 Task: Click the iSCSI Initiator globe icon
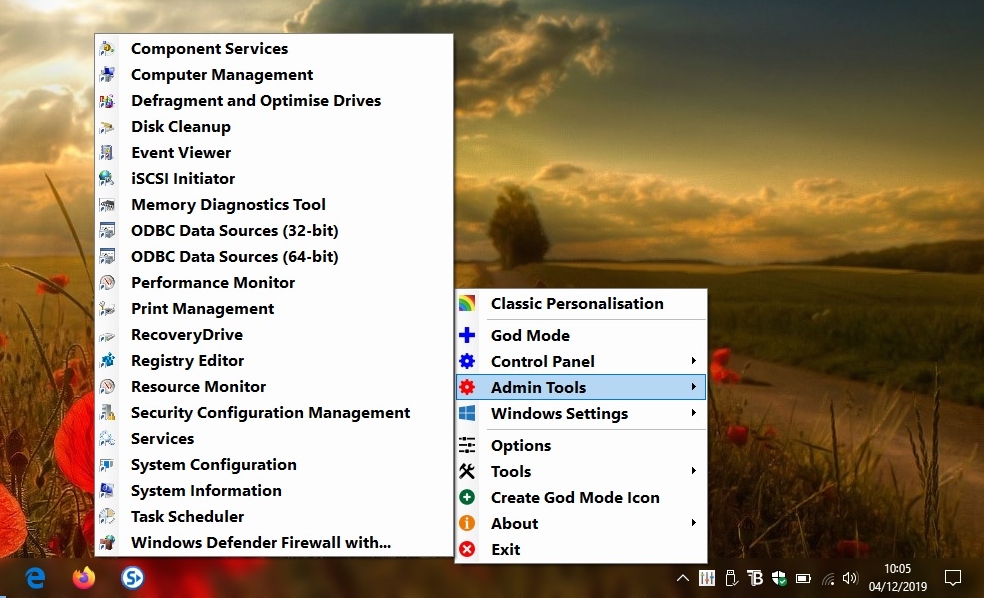pos(107,179)
